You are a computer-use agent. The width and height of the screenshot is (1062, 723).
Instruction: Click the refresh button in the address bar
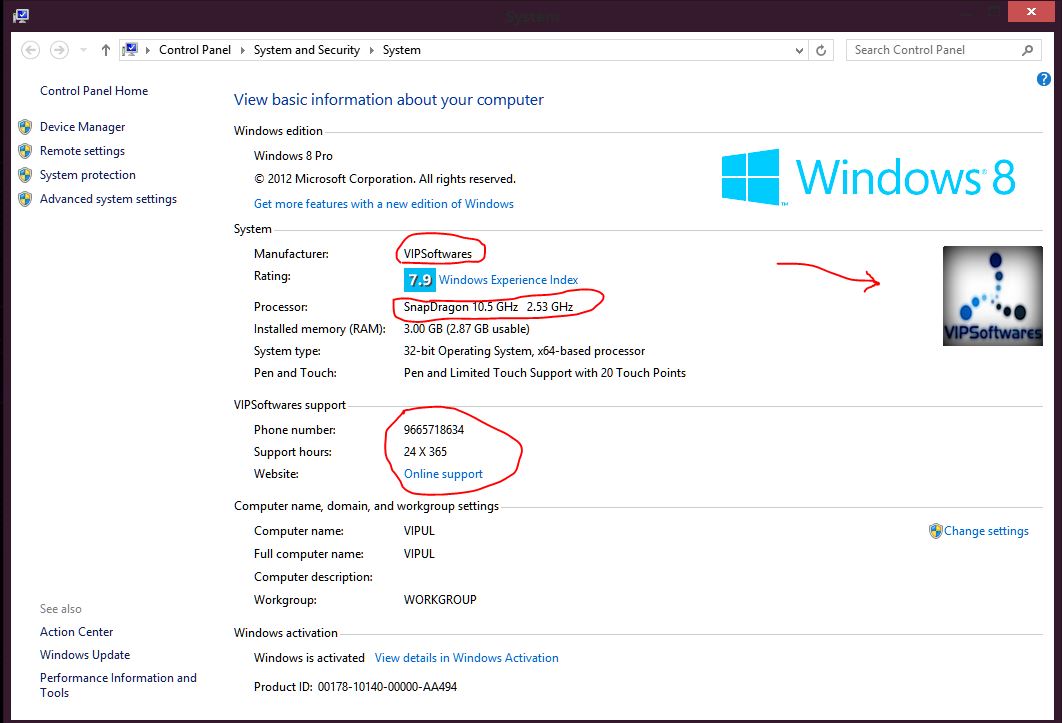(821, 49)
